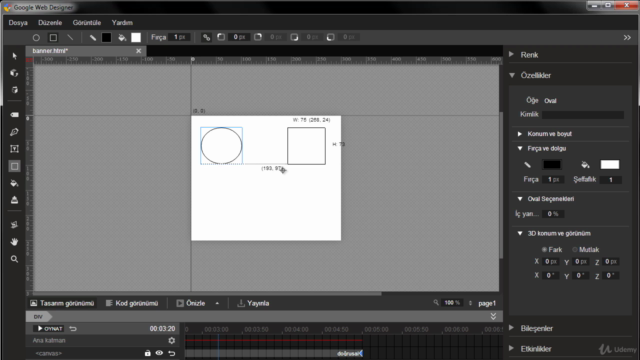Click the top-left corner radius icon
This screenshot has width=640, height=360.
click(x=221, y=37)
